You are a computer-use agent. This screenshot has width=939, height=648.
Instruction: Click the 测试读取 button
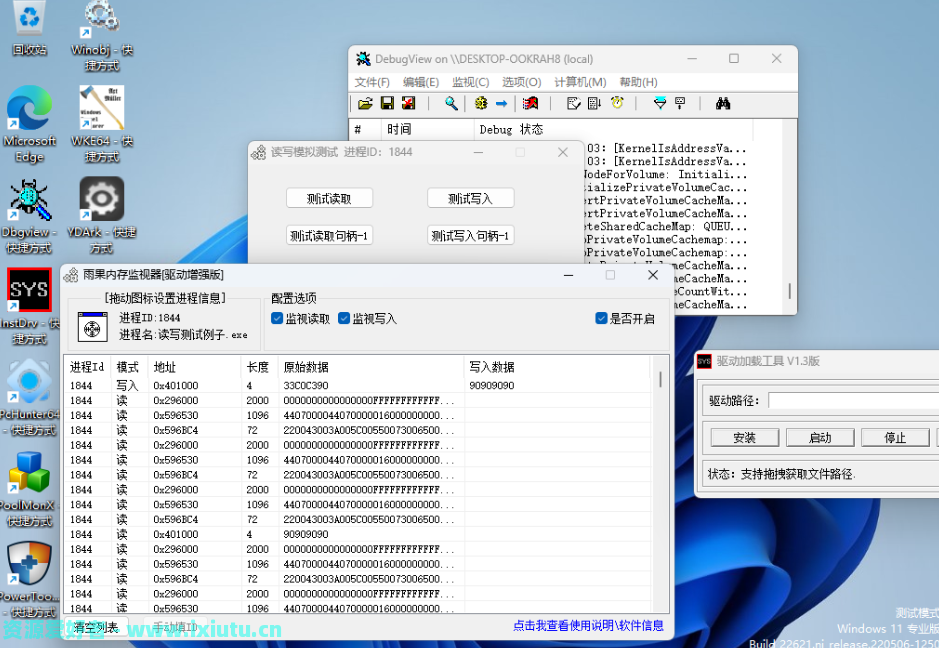click(x=329, y=198)
